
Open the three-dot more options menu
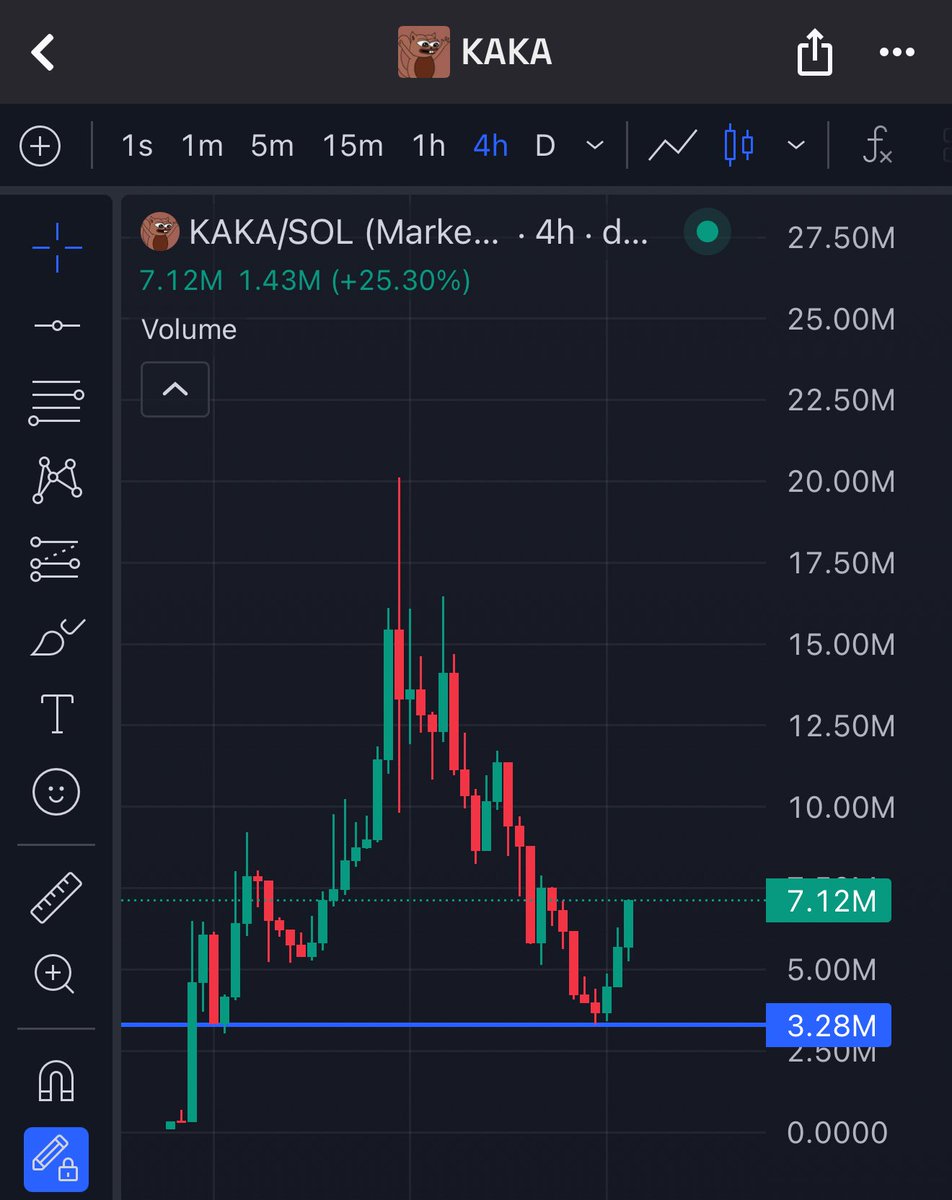tap(896, 52)
